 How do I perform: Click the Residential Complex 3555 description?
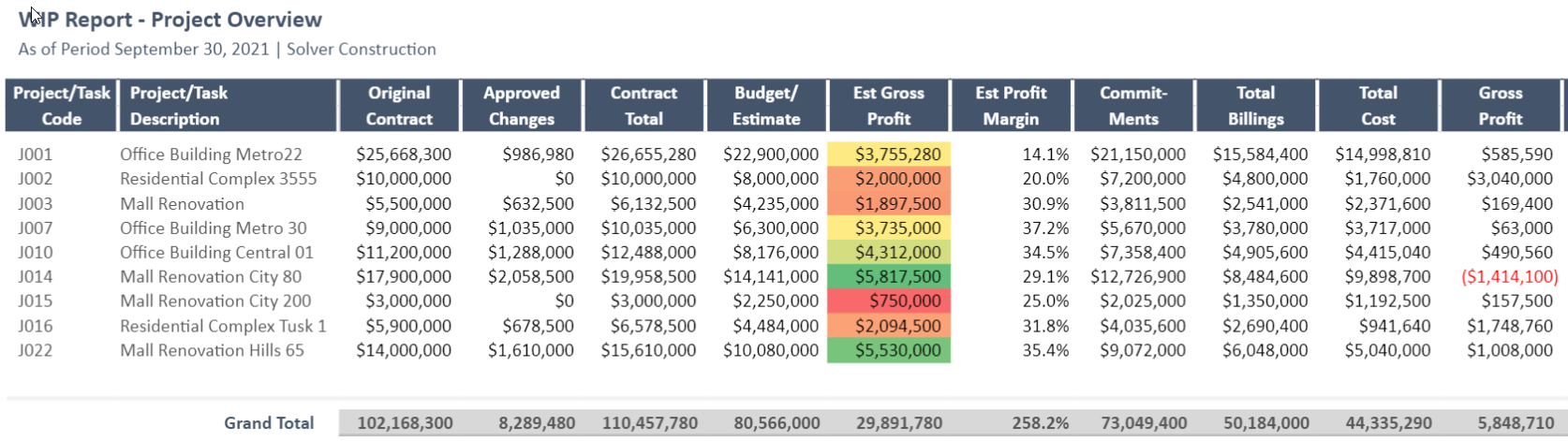coord(218,179)
